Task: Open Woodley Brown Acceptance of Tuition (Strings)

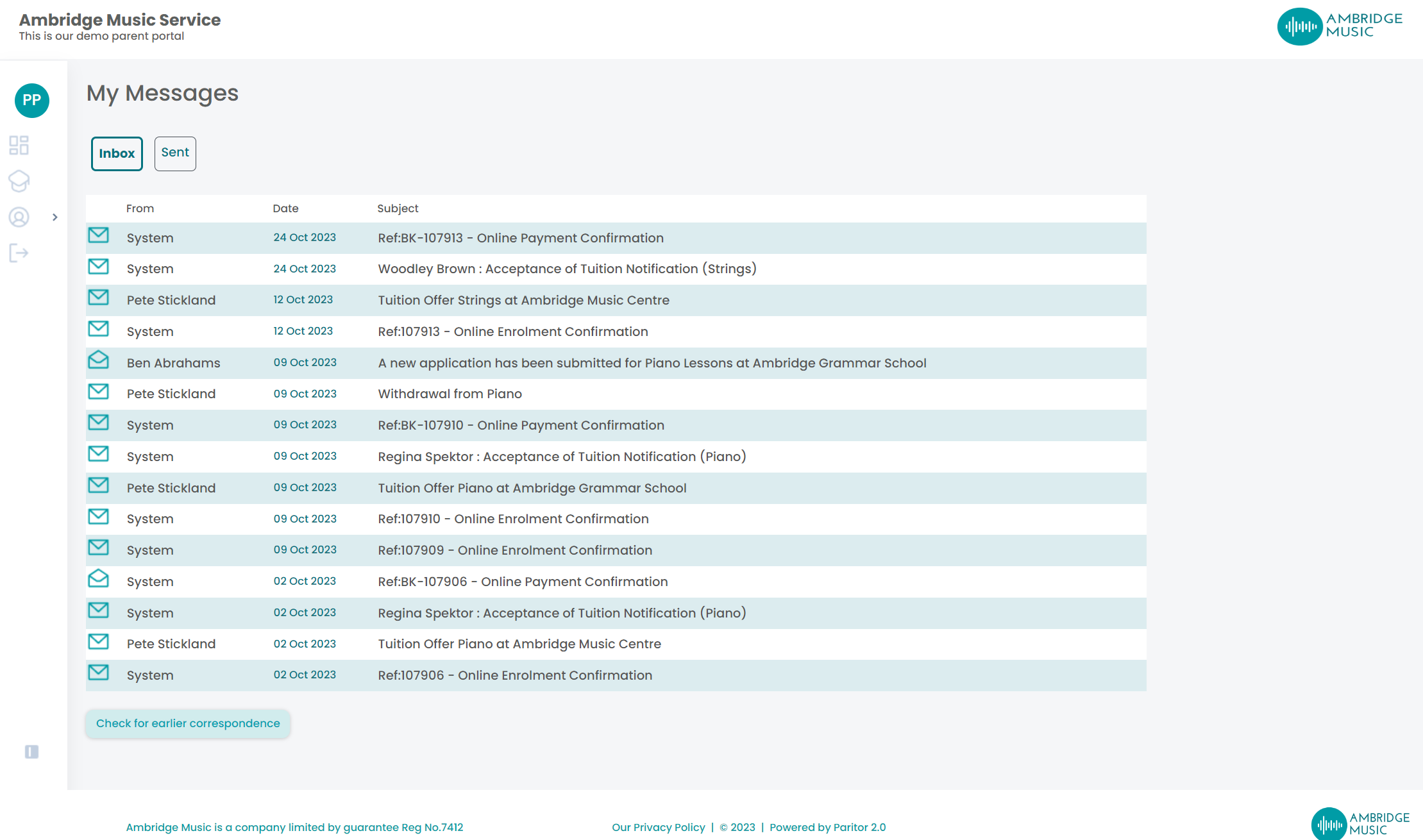Action: pos(567,269)
